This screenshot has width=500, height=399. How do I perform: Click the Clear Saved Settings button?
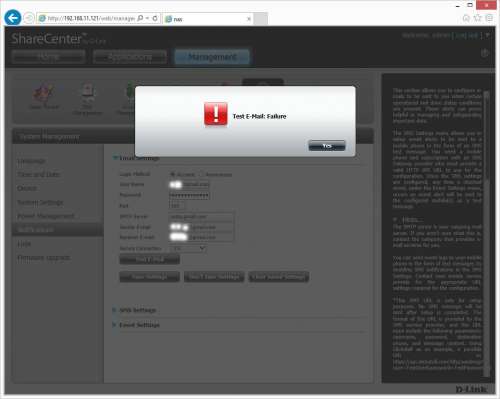point(278,277)
